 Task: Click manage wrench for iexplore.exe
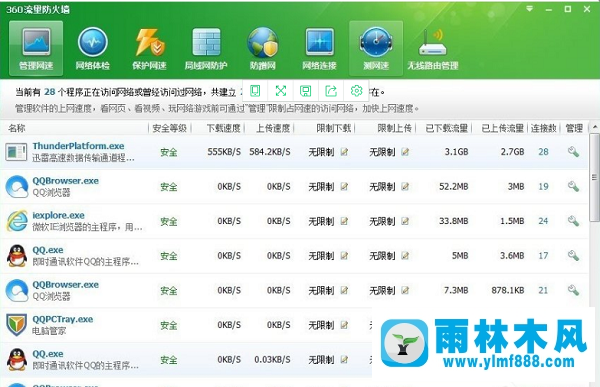coord(573,221)
